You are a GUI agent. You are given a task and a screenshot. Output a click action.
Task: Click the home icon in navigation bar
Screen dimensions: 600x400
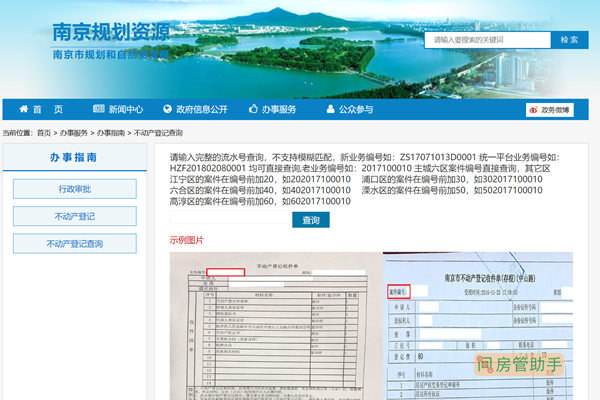(x=19, y=109)
